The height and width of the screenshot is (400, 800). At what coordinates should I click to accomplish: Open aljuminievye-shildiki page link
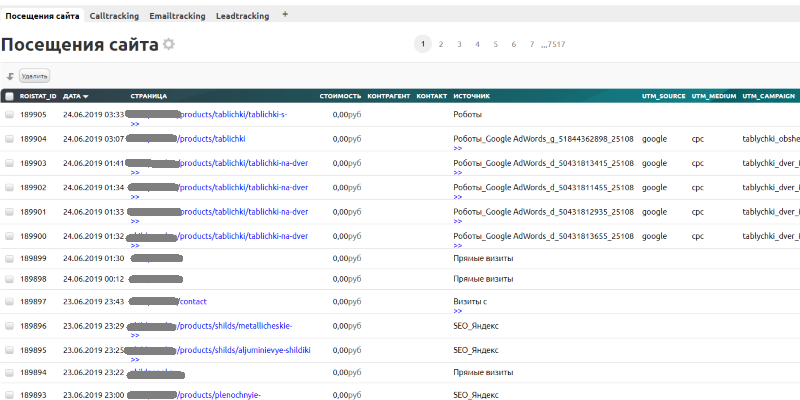pos(243,351)
